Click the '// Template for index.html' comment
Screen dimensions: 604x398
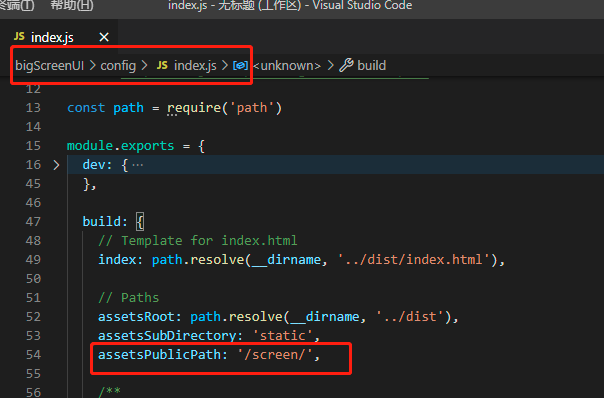click(x=198, y=240)
